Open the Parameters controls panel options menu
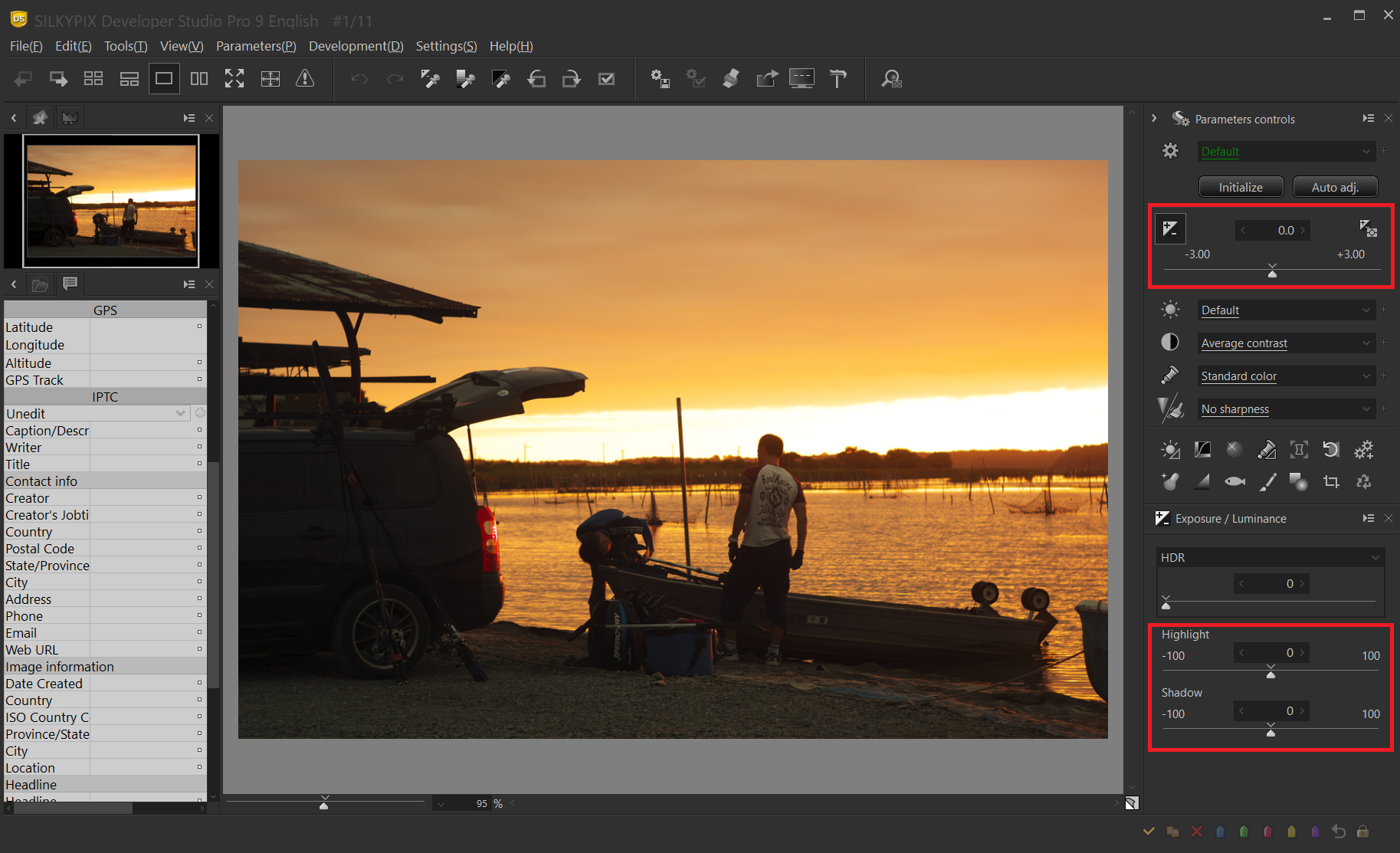Screen dimensions: 1400x853 tap(1368, 119)
